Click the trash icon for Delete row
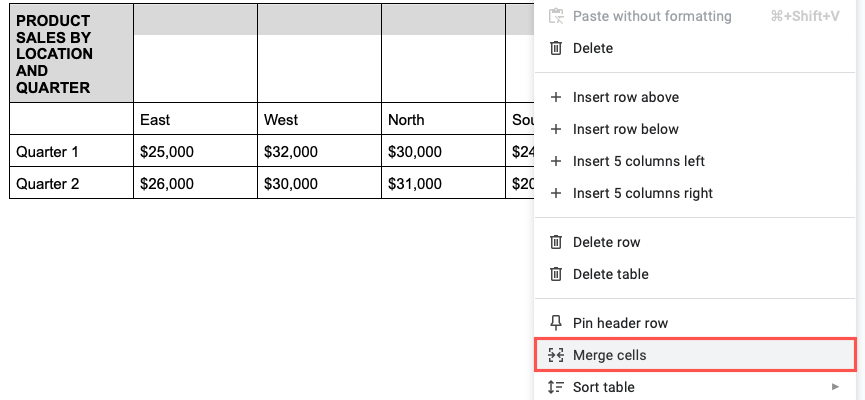This screenshot has height=400, width=865. pos(556,242)
